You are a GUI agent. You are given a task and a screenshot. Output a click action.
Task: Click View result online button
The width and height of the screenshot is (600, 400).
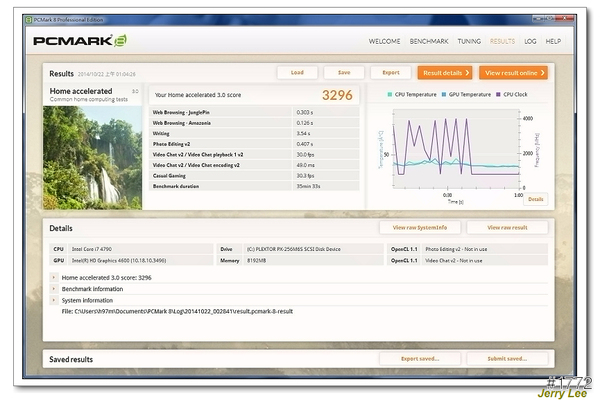click(x=514, y=73)
